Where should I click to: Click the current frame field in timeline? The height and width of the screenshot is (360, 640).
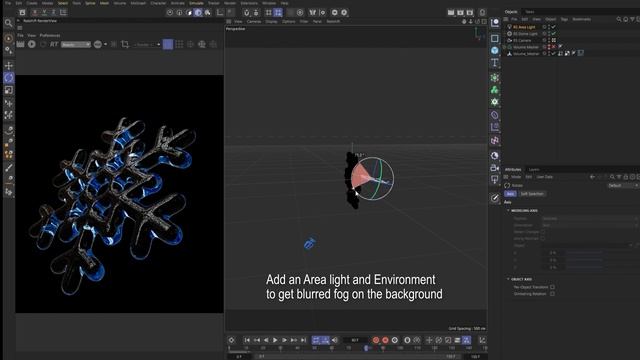tap(355, 340)
